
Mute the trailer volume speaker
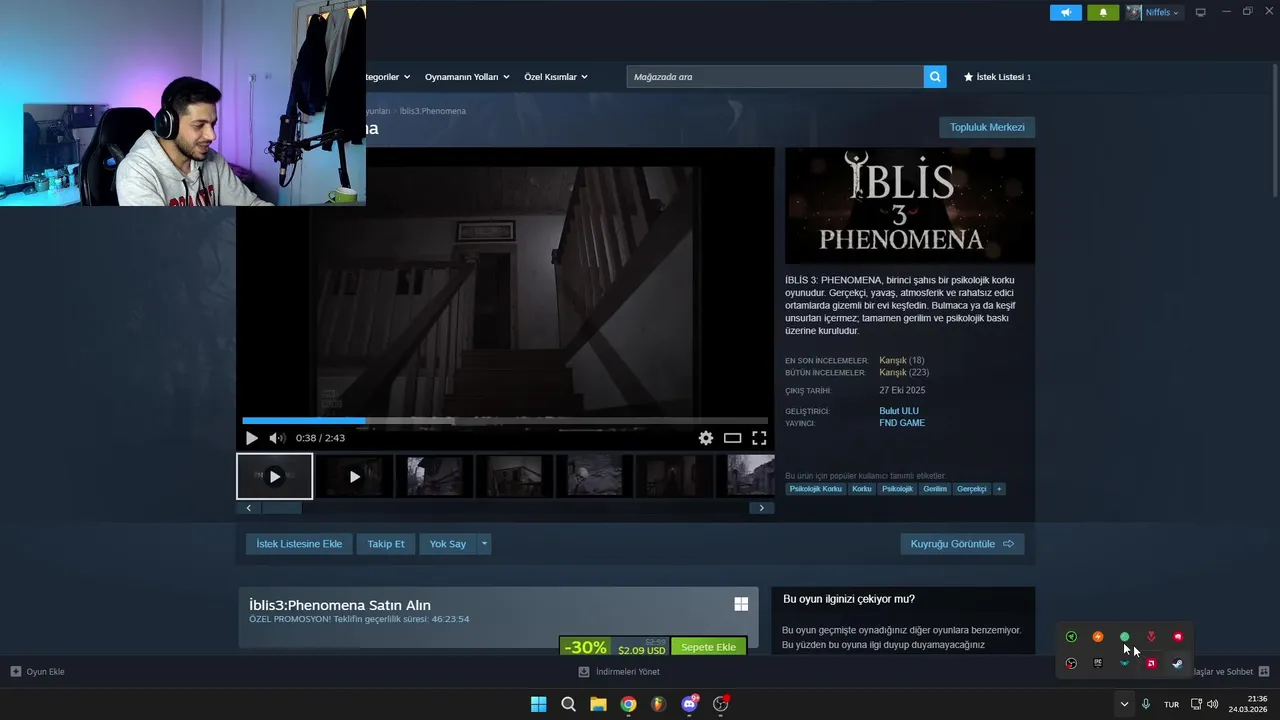click(x=277, y=438)
